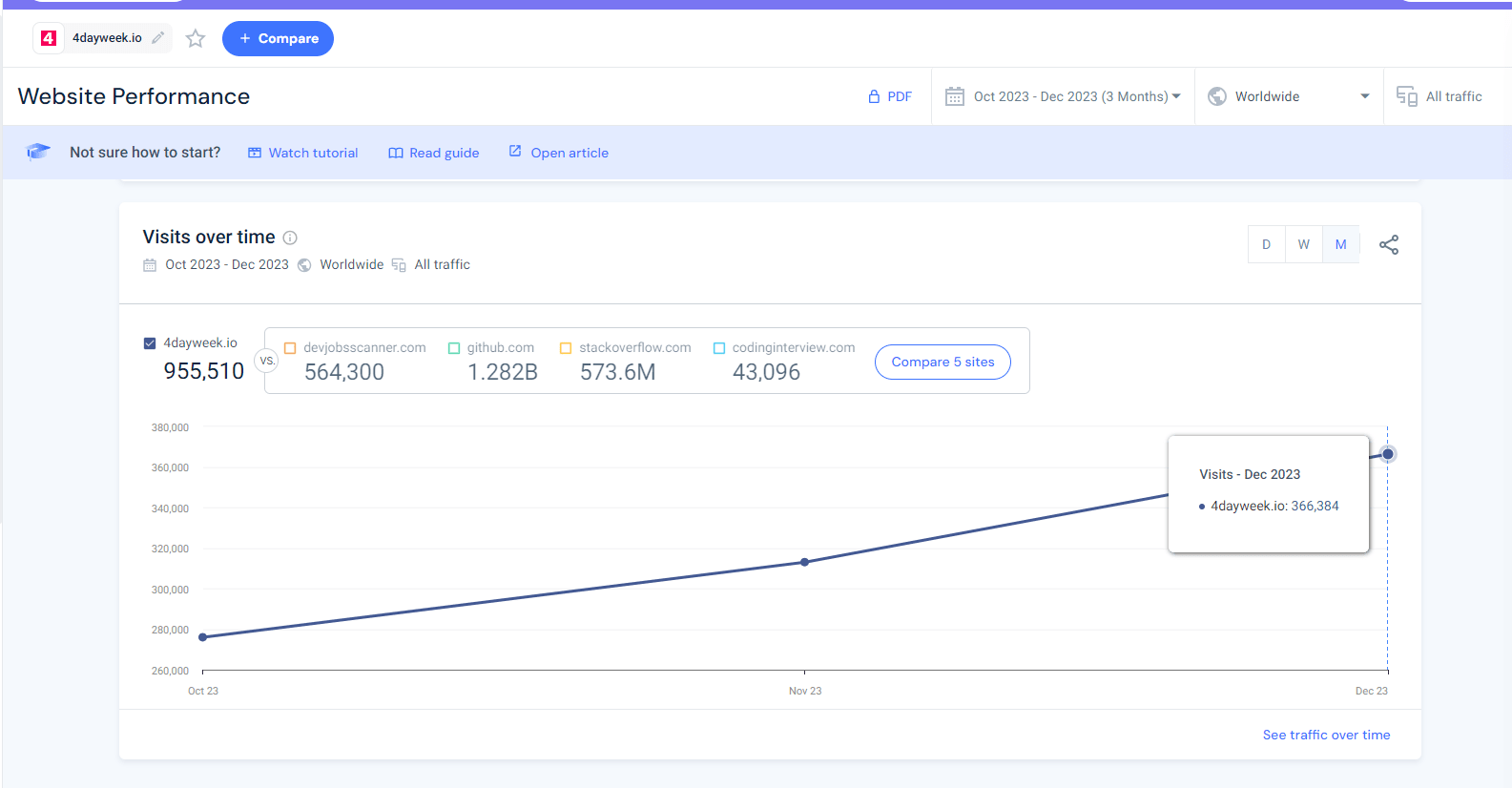Click the Oct 23 data point on chart
This screenshot has width=1512, height=788.
click(x=203, y=637)
